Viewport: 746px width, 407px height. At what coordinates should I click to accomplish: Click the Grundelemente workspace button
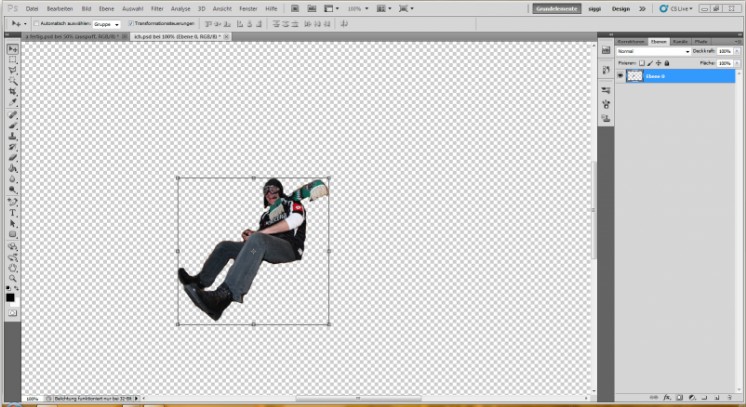tap(556, 8)
